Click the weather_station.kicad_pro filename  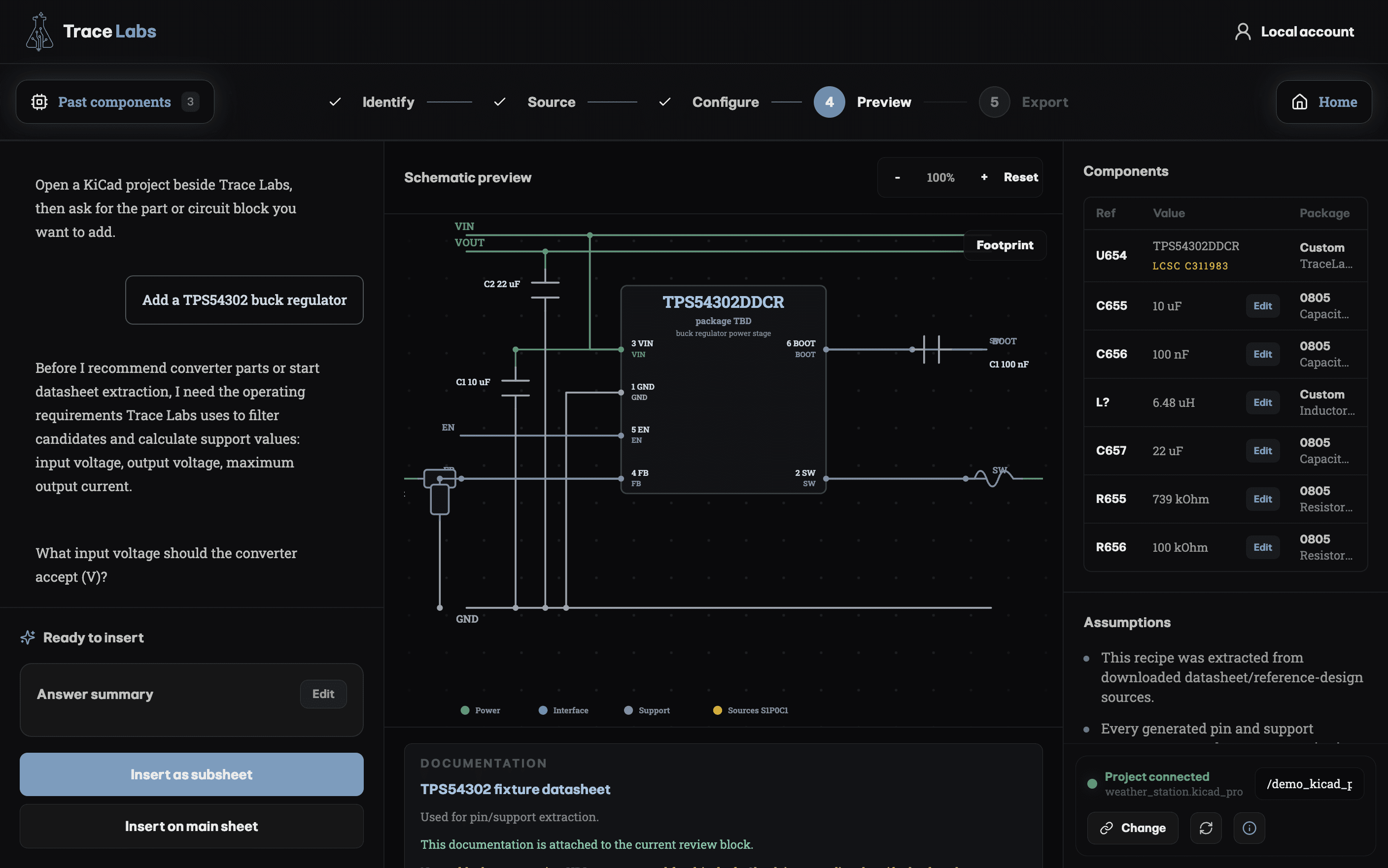tap(1173, 792)
